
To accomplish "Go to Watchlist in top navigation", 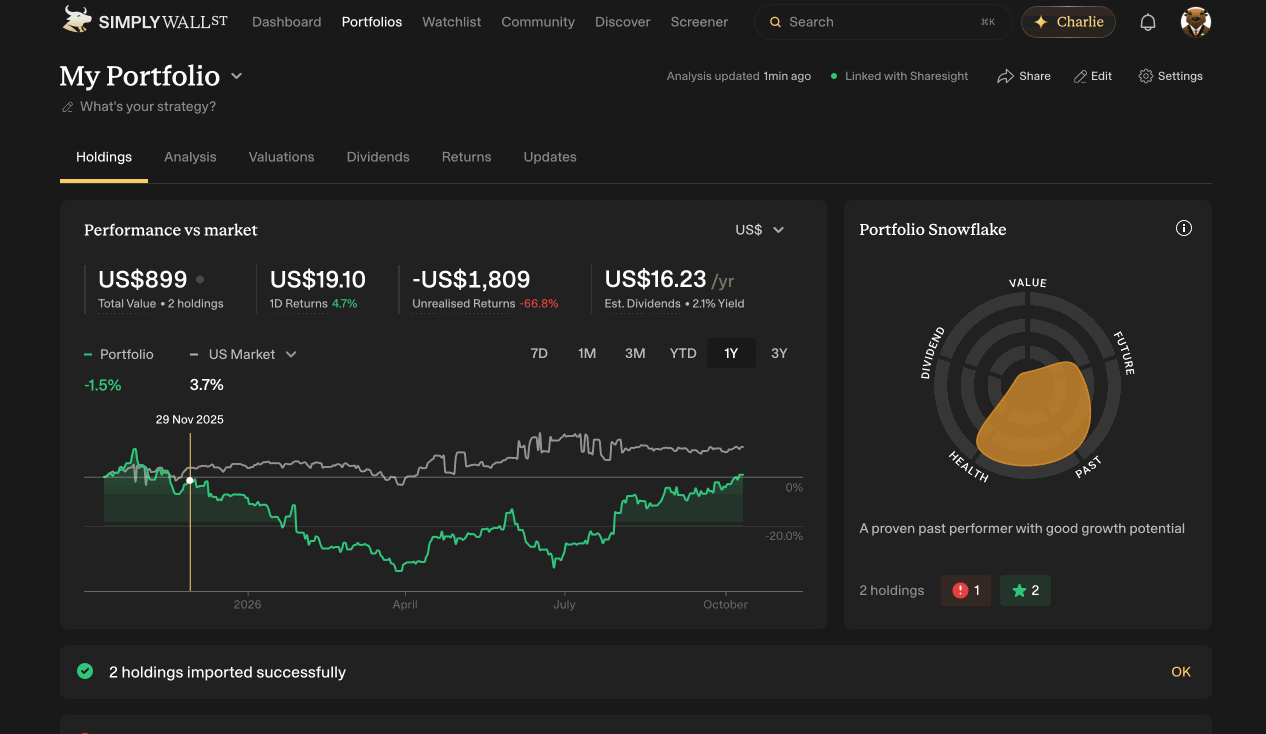I will coord(452,22).
